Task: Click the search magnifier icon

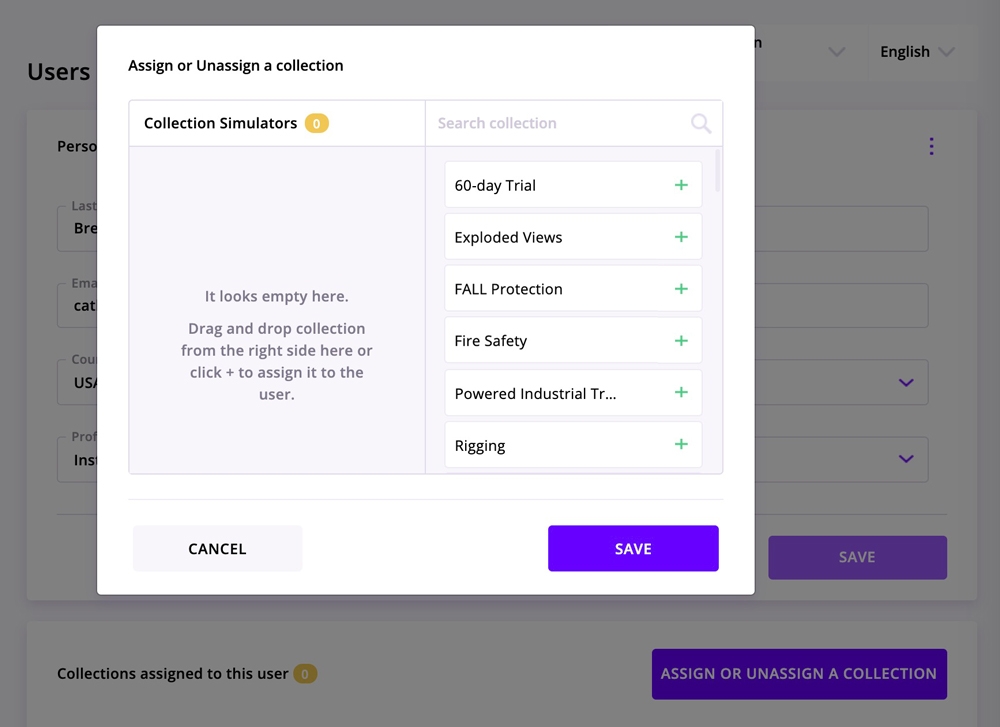Action: click(701, 123)
